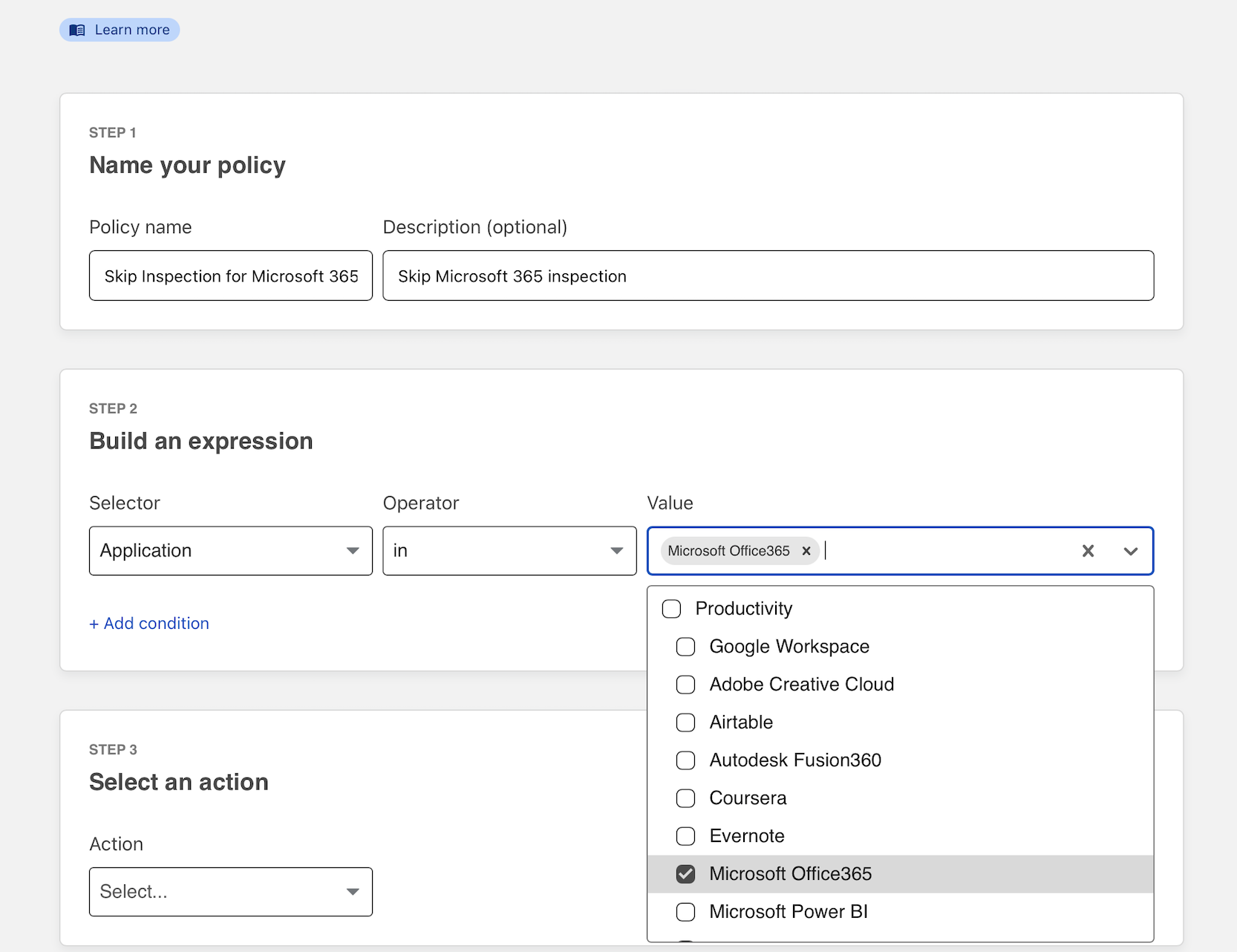The width and height of the screenshot is (1237, 952).
Task: Click into the Policy name field
Action: [230, 276]
